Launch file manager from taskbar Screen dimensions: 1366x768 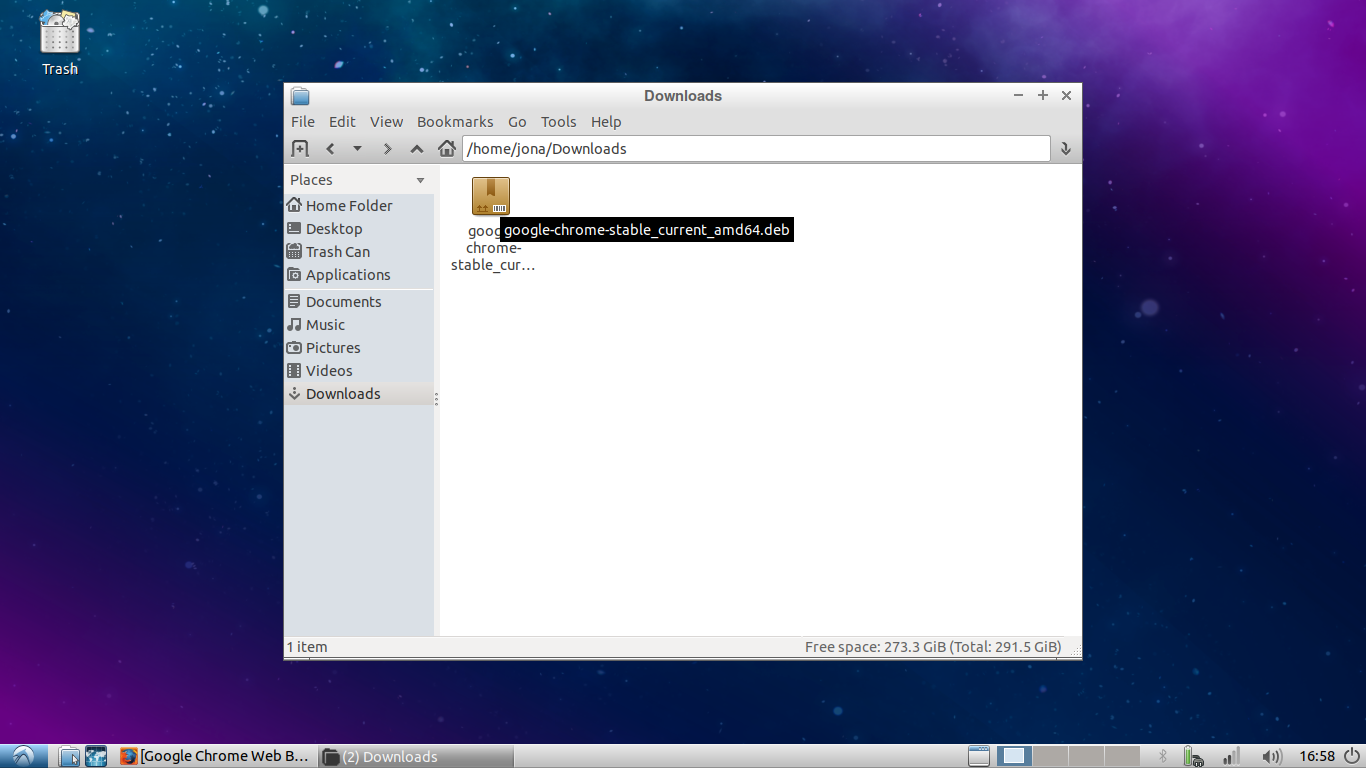point(69,756)
